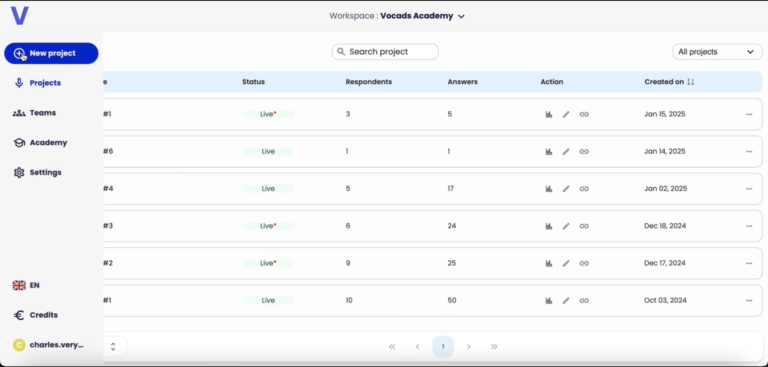The height and width of the screenshot is (367, 768).
Task: Open statistics for the Jan 15, 2025 project
Action: click(x=549, y=114)
